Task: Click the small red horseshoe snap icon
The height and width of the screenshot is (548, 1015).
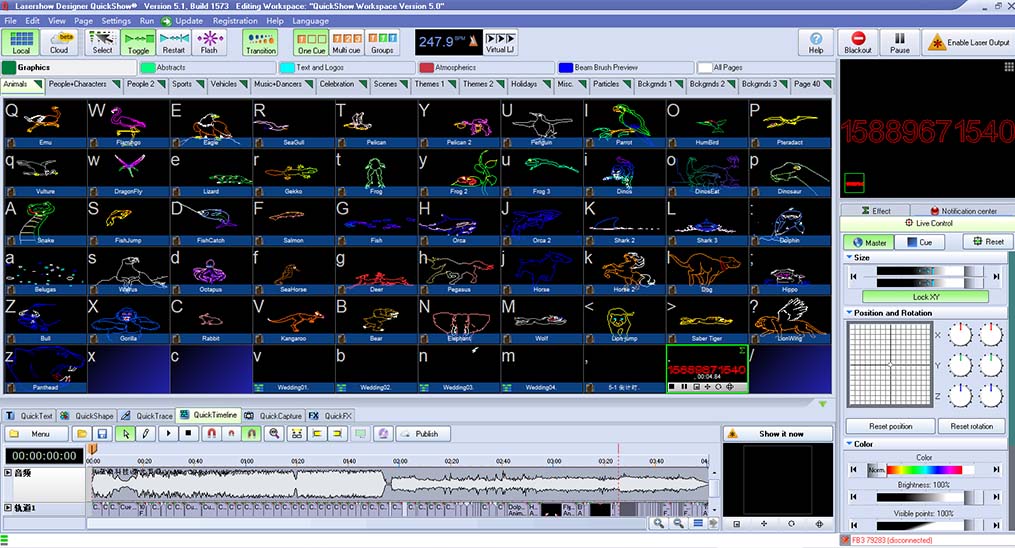Action: (231, 433)
